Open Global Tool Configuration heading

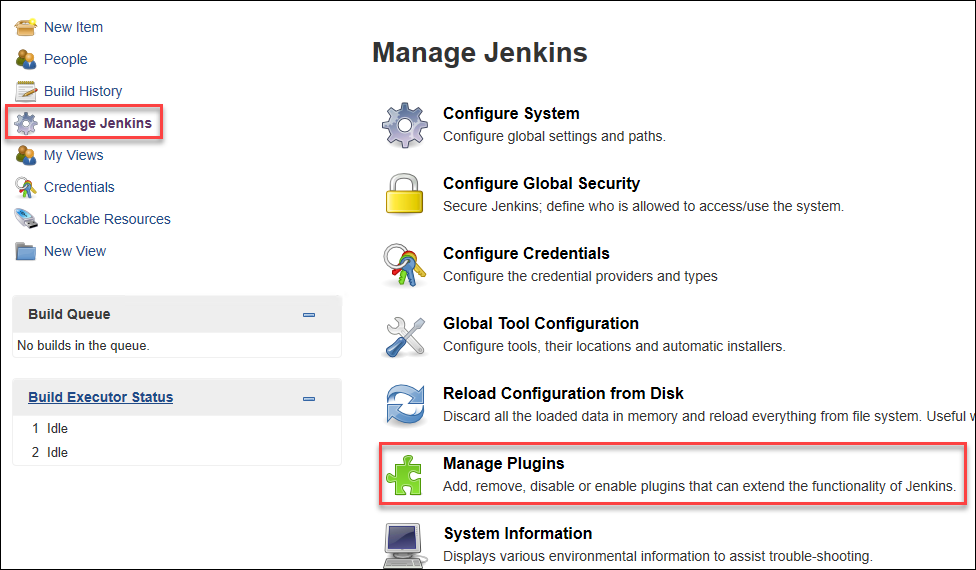pyautogui.click(x=541, y=323)
